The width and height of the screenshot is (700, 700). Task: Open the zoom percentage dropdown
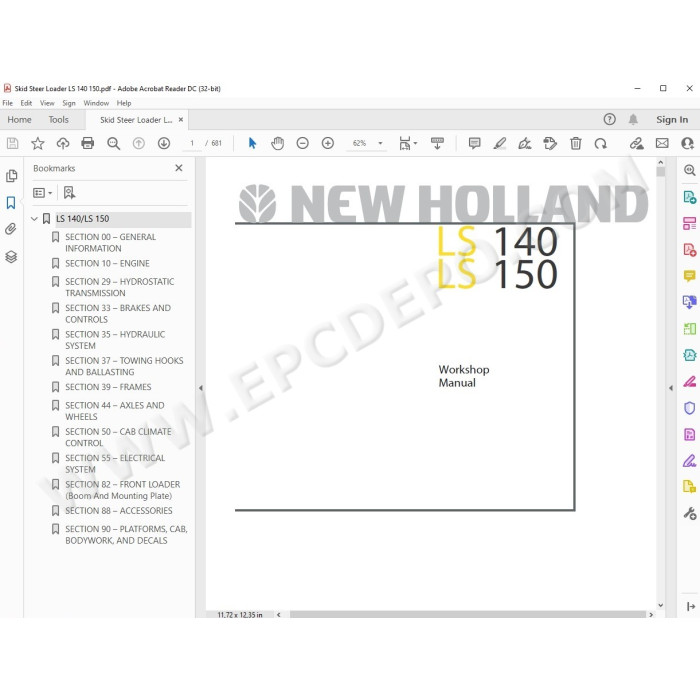click(380, 143)
